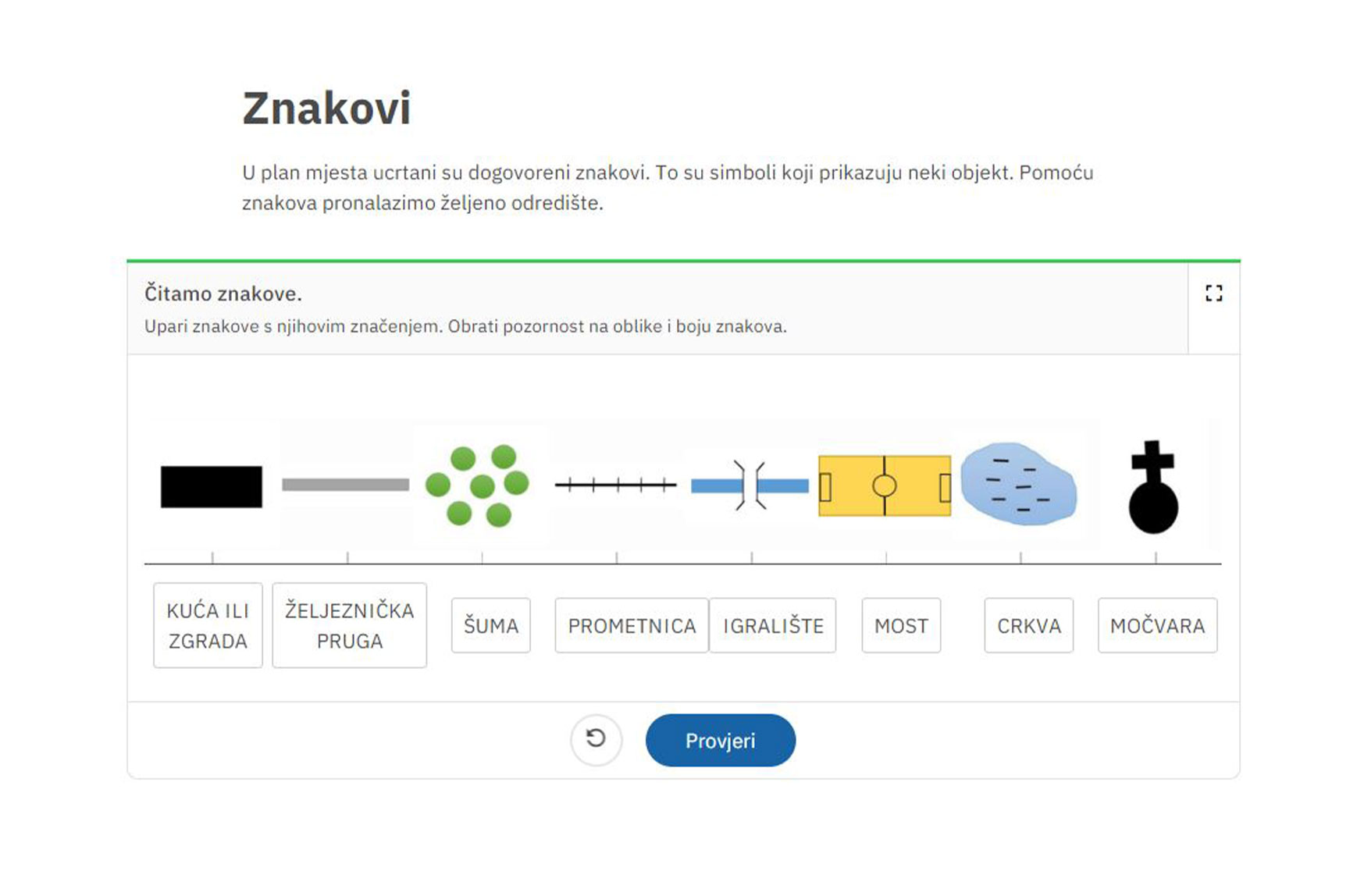Click the circular reset arrow icon
The height and width of the screenshot is (896, 1364).
[596, 739]
